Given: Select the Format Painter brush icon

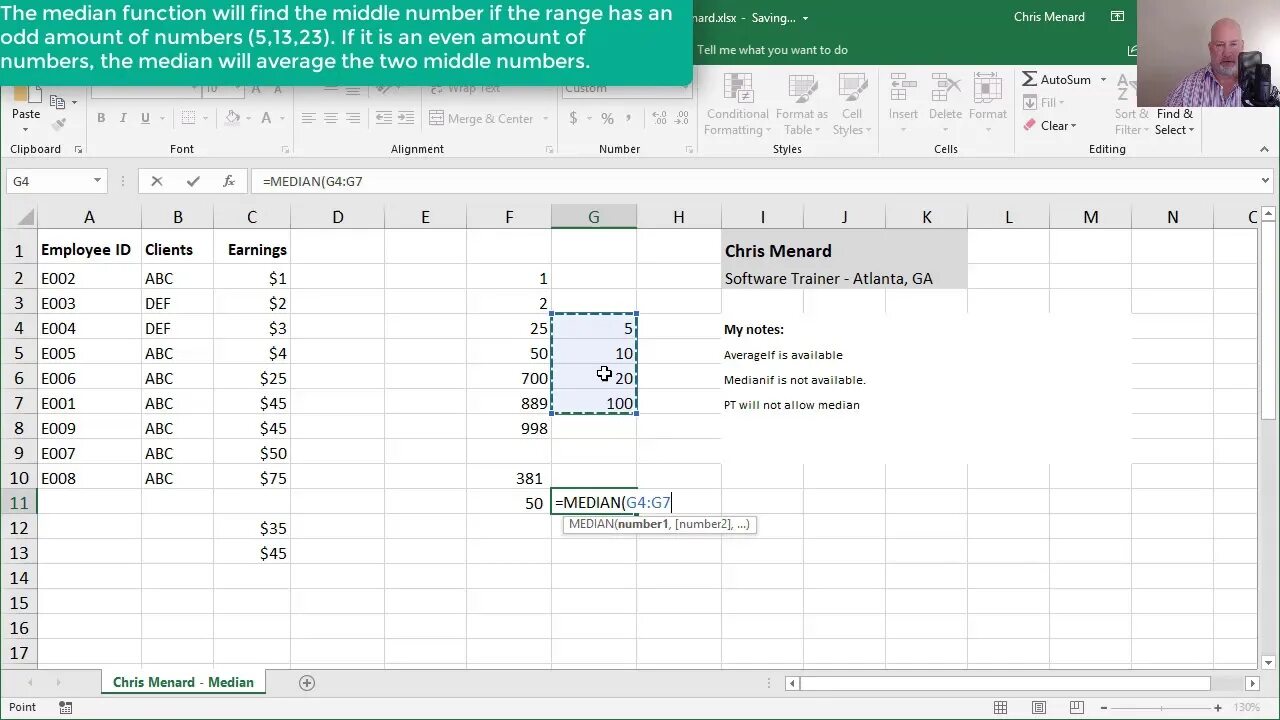Looking at the screenshot, I should tap(58, 123).
